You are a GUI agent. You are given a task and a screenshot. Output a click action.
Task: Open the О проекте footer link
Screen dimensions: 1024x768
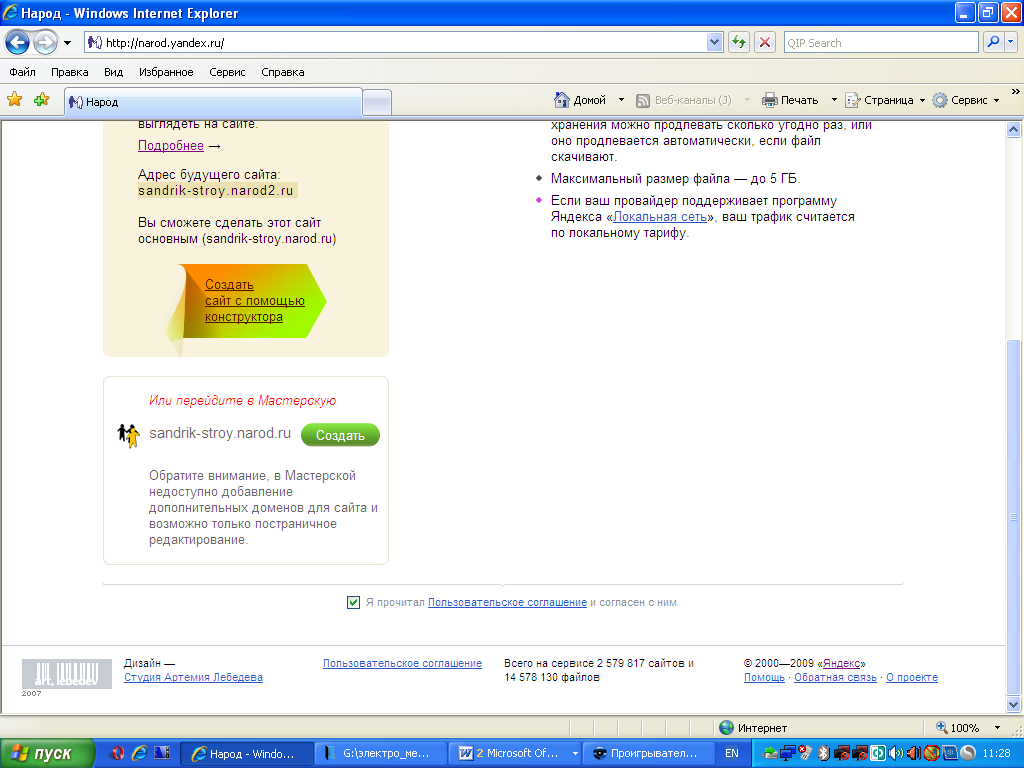912,677
